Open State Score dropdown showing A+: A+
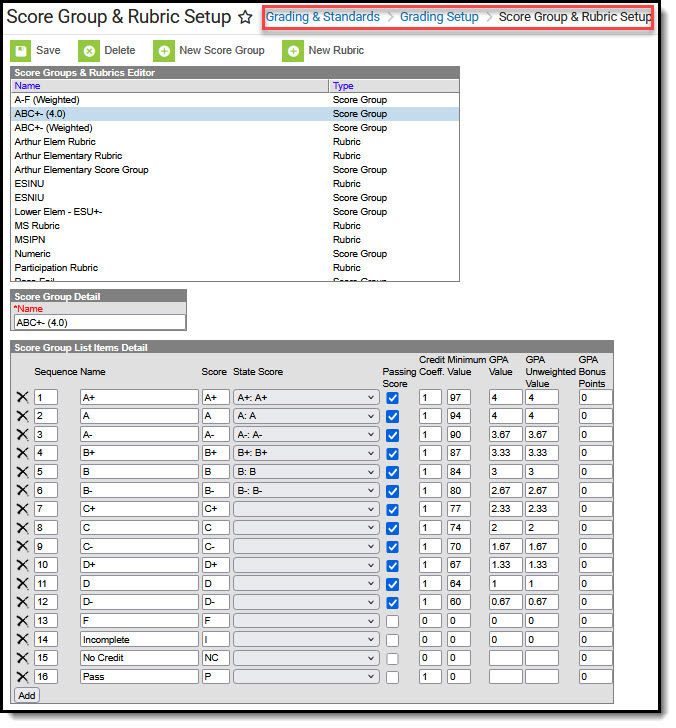676x728 pixels. (306, 397)
